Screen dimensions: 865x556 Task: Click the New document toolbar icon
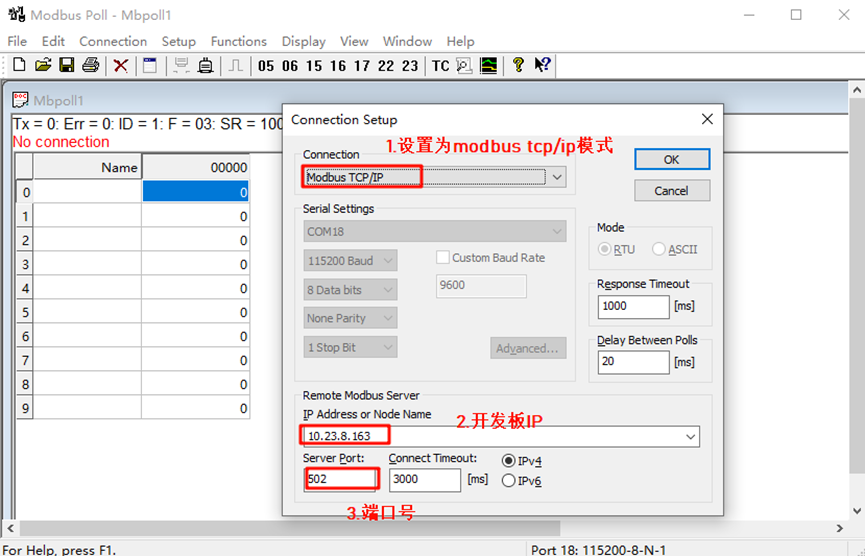(x=19, y=65)
